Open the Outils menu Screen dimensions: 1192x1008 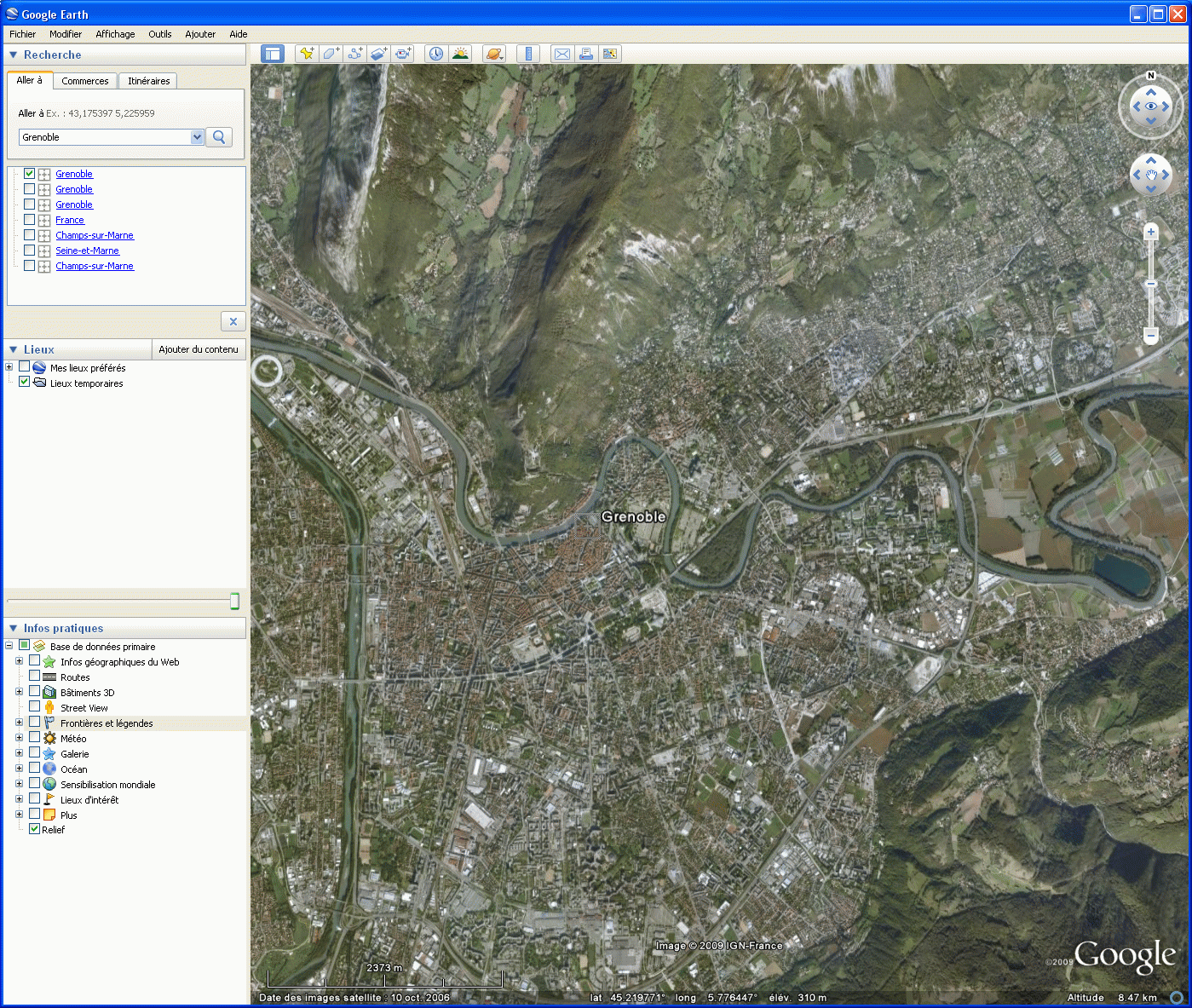coord(160,34)
